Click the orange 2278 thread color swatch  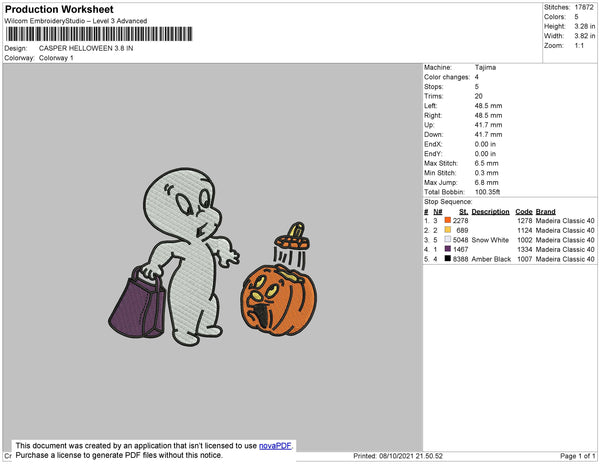(x=448, y=220)
